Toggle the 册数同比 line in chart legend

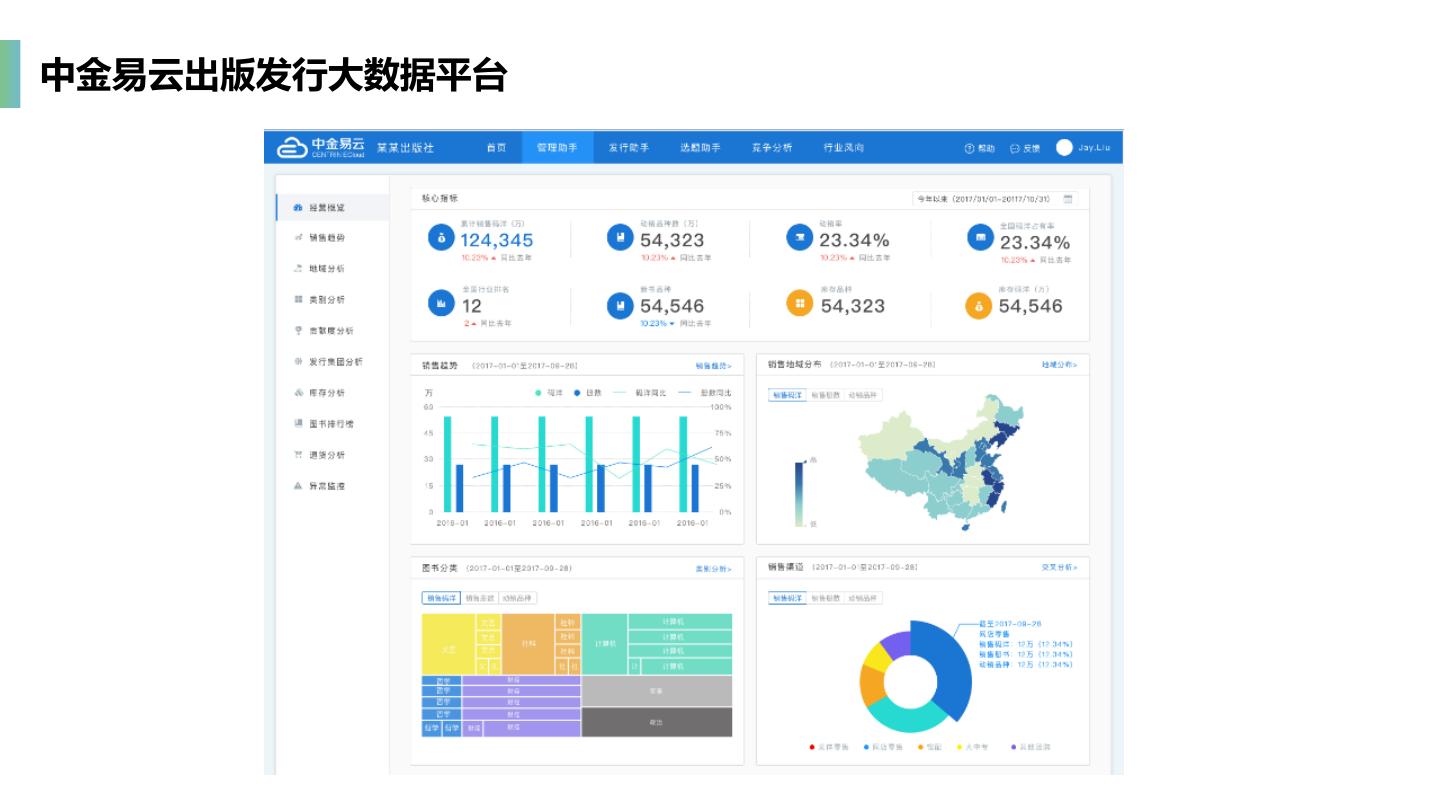(705, 393)
